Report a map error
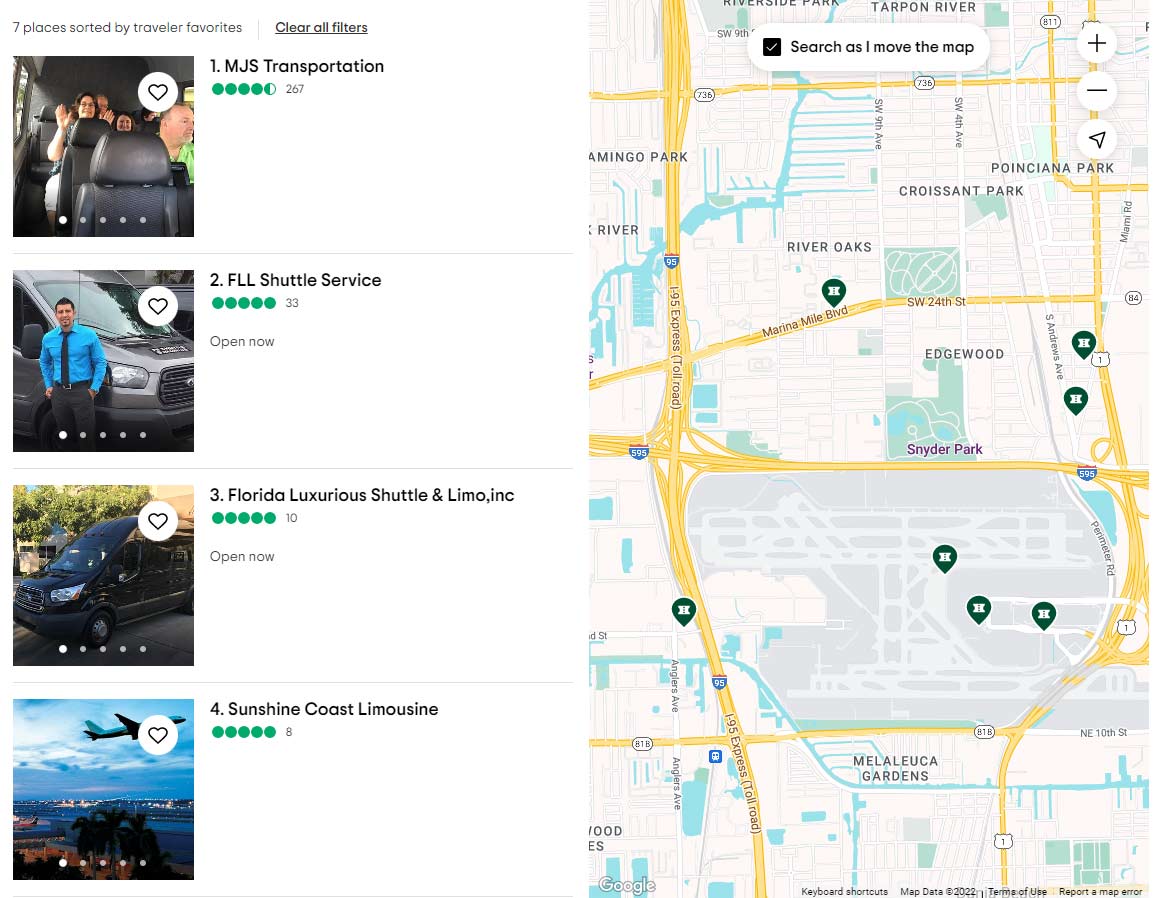Image resolution: width=1164 pixels, height=898 pixels. [x=1100, y=891]
